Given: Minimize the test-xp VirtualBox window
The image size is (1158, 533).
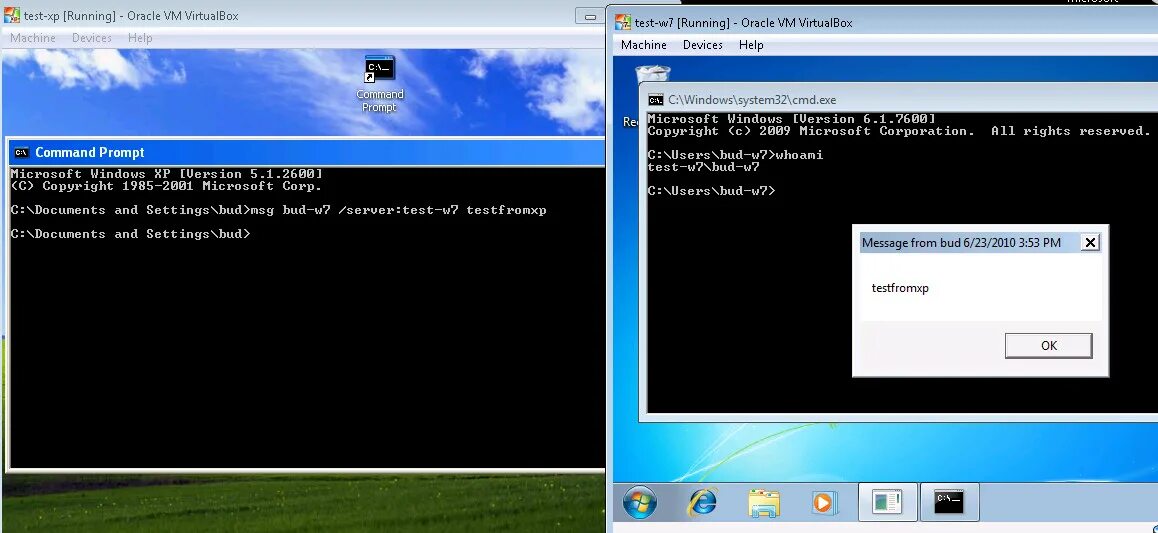Looking at the screenshot, I should pyautogui.click(x=590, y=16).
